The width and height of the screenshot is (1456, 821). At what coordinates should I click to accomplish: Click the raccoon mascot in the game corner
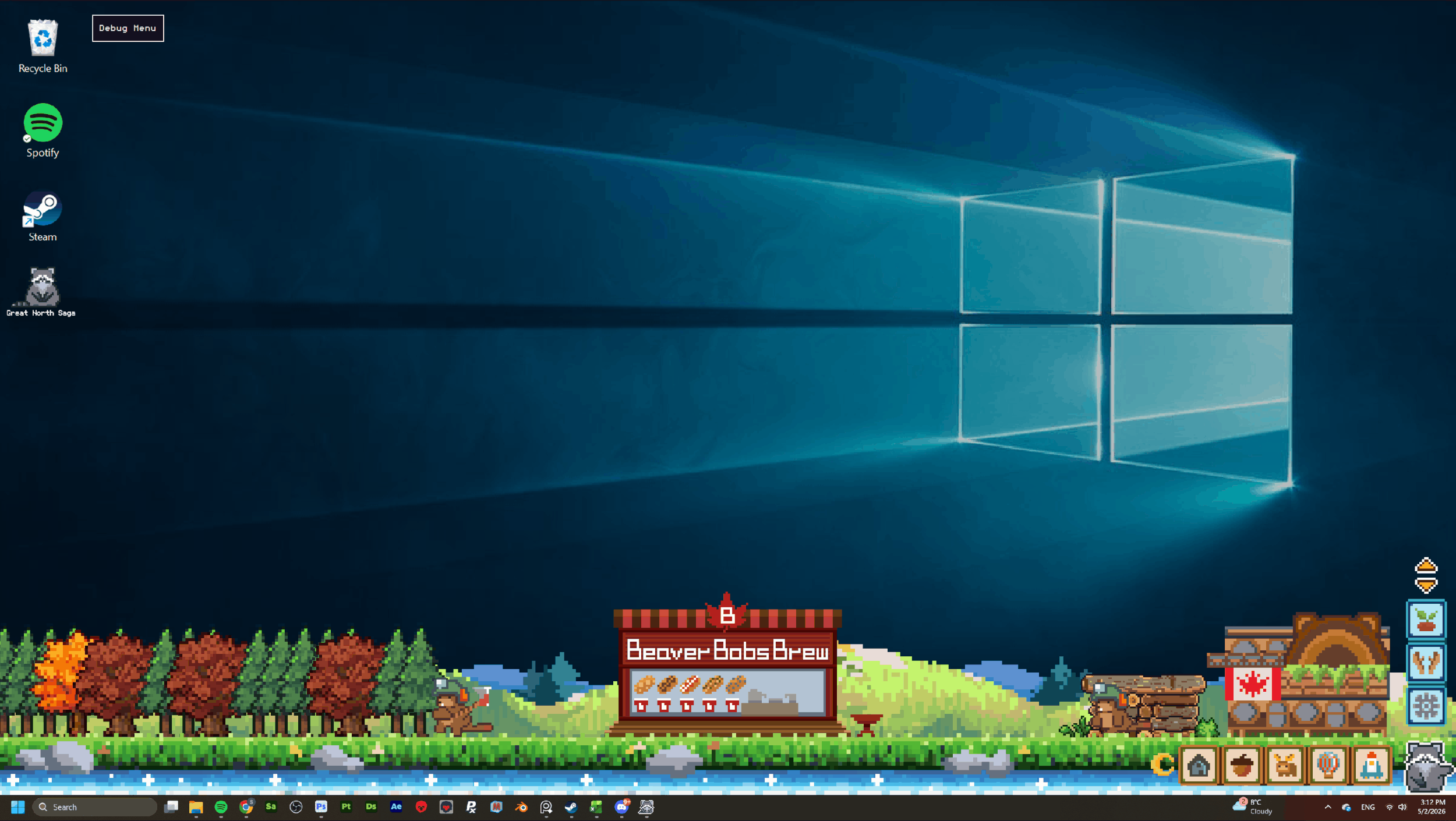(1427, 767)
